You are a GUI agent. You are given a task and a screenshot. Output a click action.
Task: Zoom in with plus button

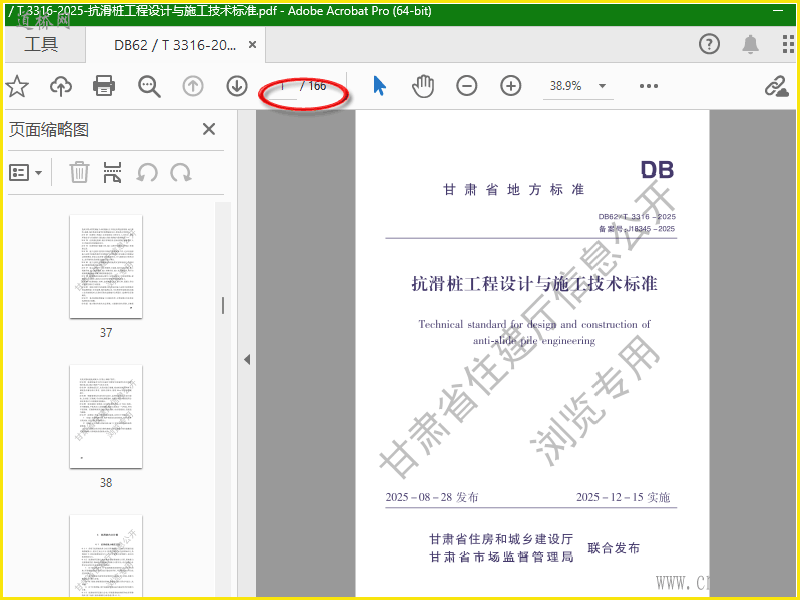[511, 86]
